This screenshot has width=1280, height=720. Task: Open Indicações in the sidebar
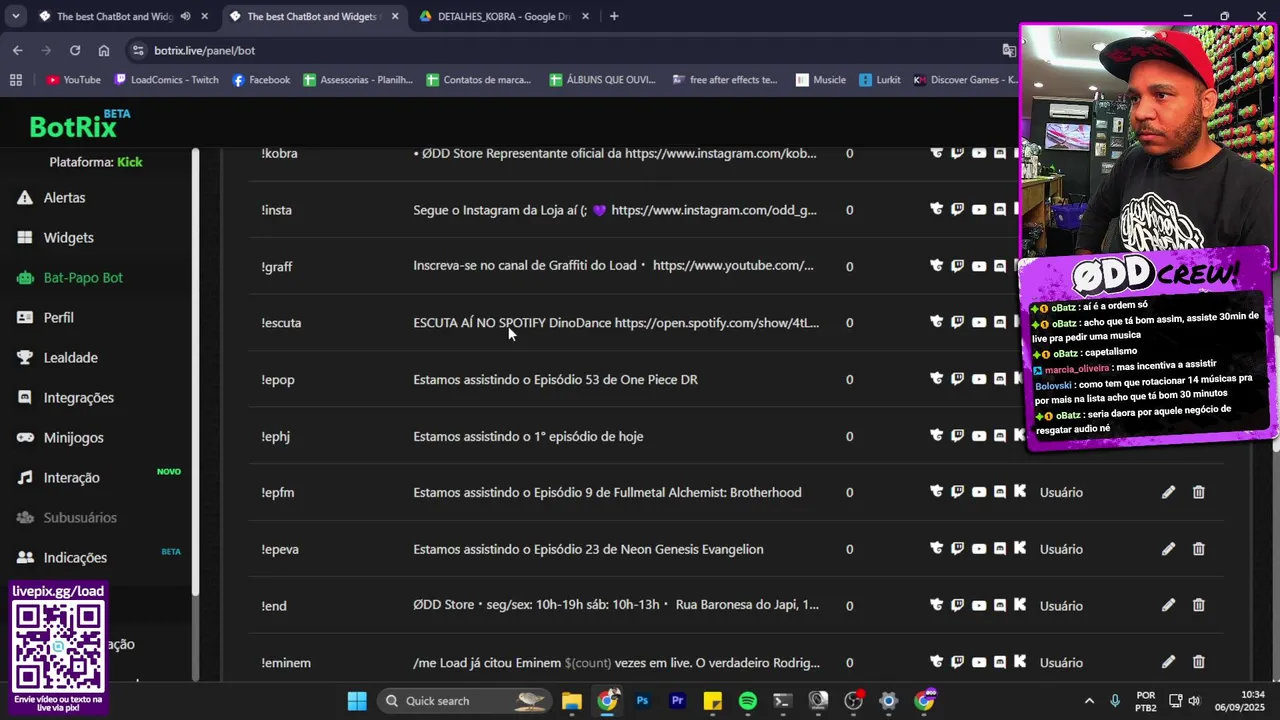click(75, 558)
